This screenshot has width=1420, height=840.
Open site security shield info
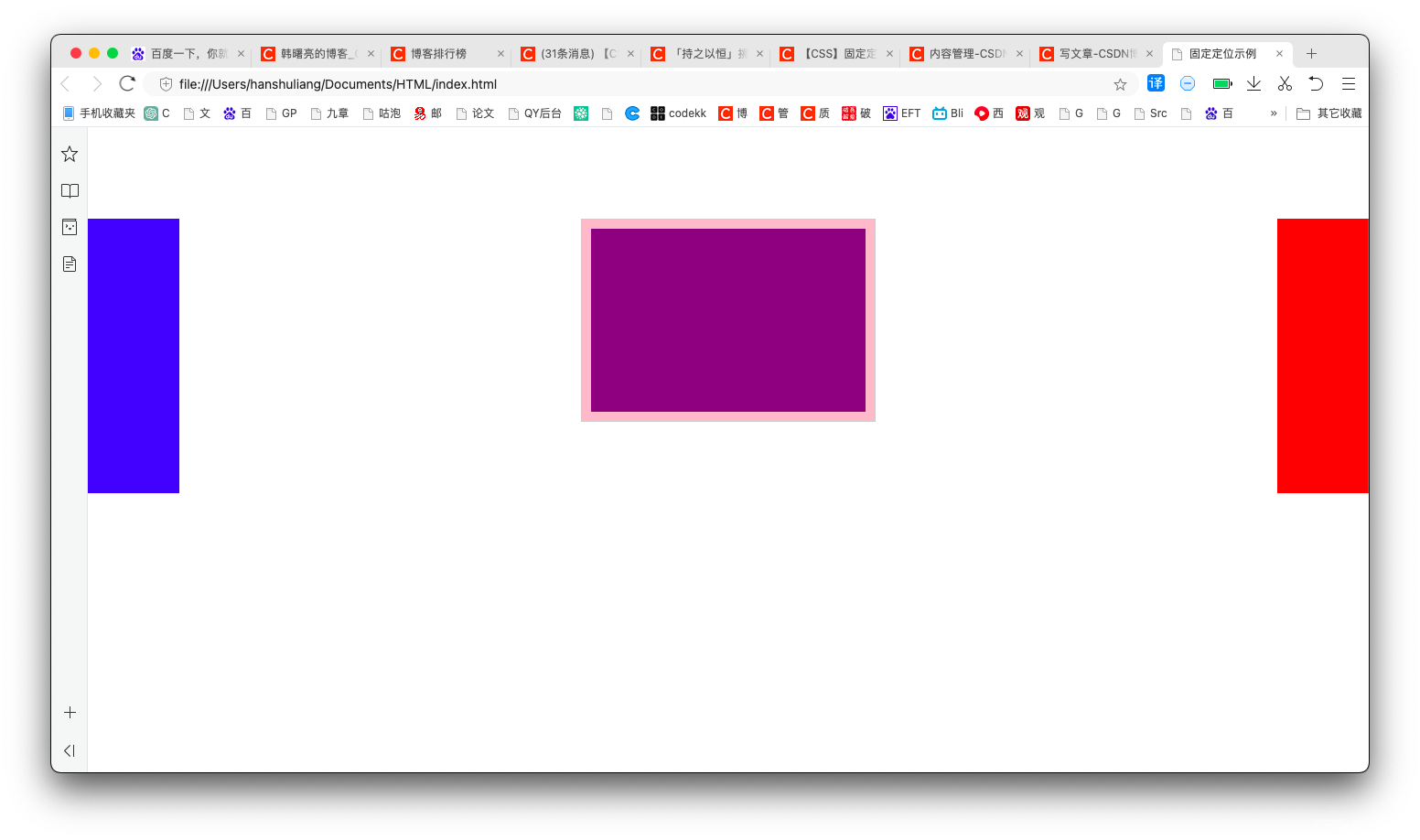pyautogui.click(x=166, y=84)
